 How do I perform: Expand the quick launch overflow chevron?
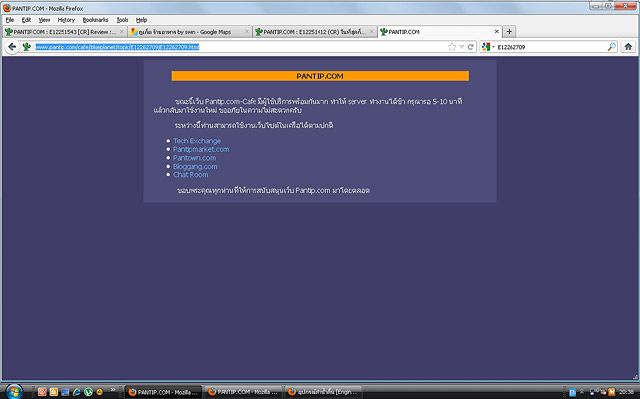tap(113, 390)
